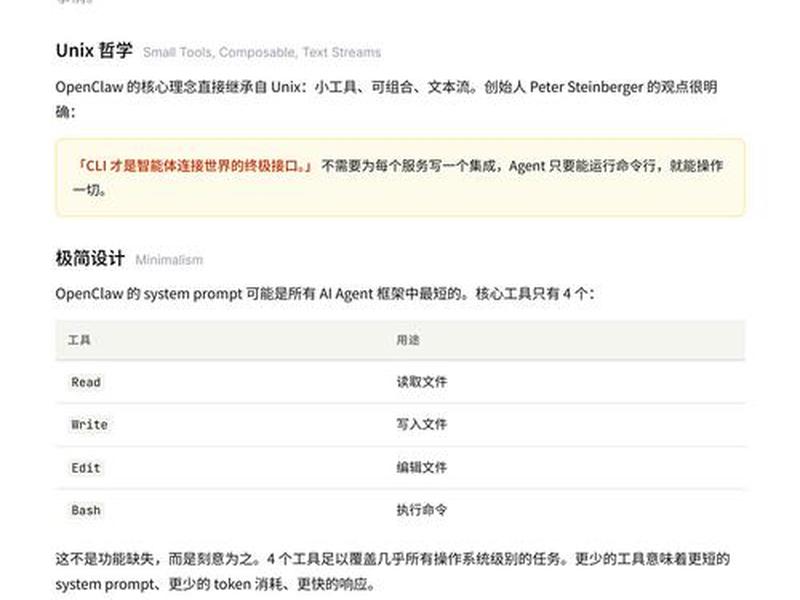Click the subtitle "Small Tools, Composable, Text Streams"
The height and width of the screenshot is (600, 800).
click(x=262, y=53)
